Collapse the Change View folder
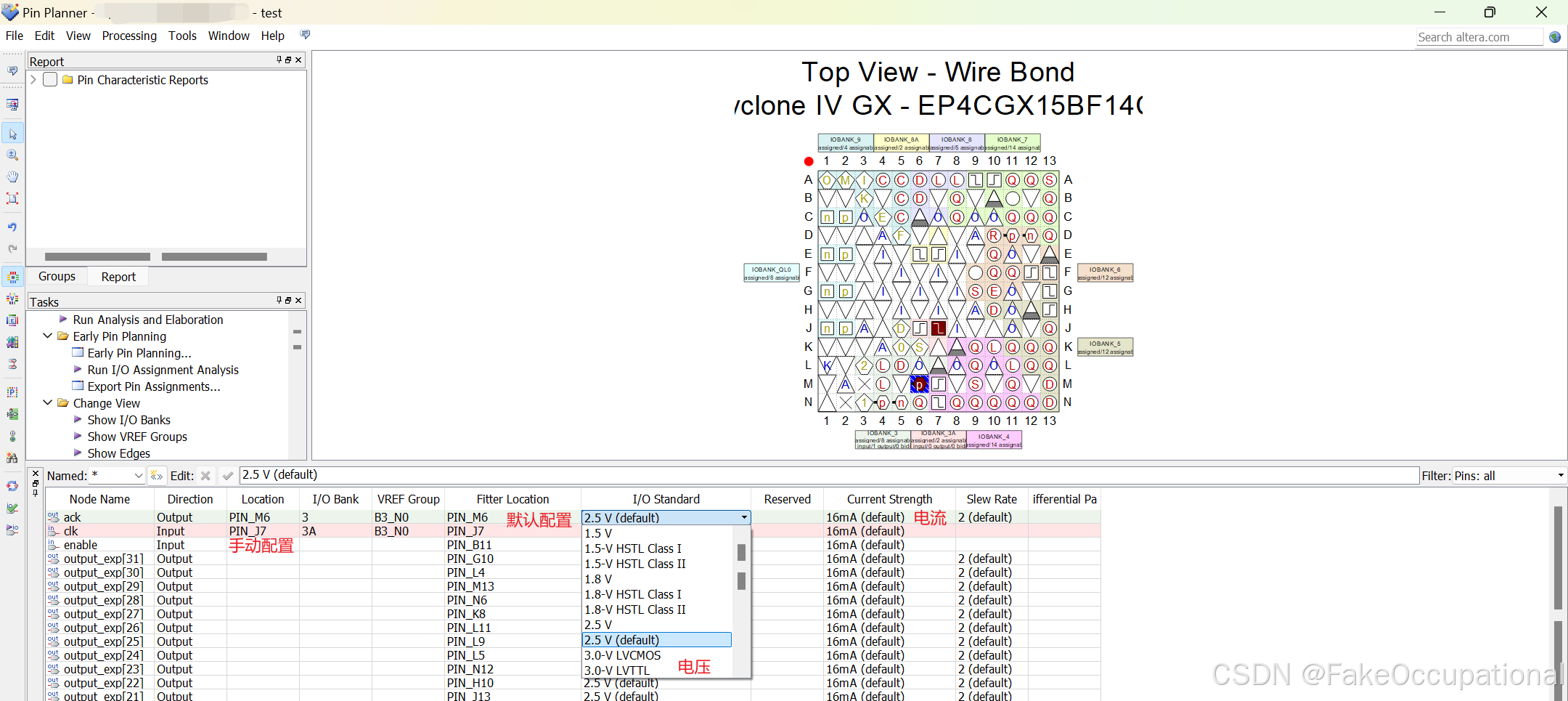 point(48,402)
